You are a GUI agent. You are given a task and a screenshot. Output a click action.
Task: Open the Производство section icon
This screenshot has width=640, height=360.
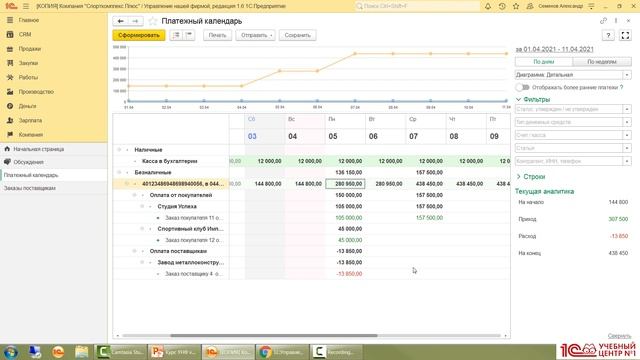(10, 91)
